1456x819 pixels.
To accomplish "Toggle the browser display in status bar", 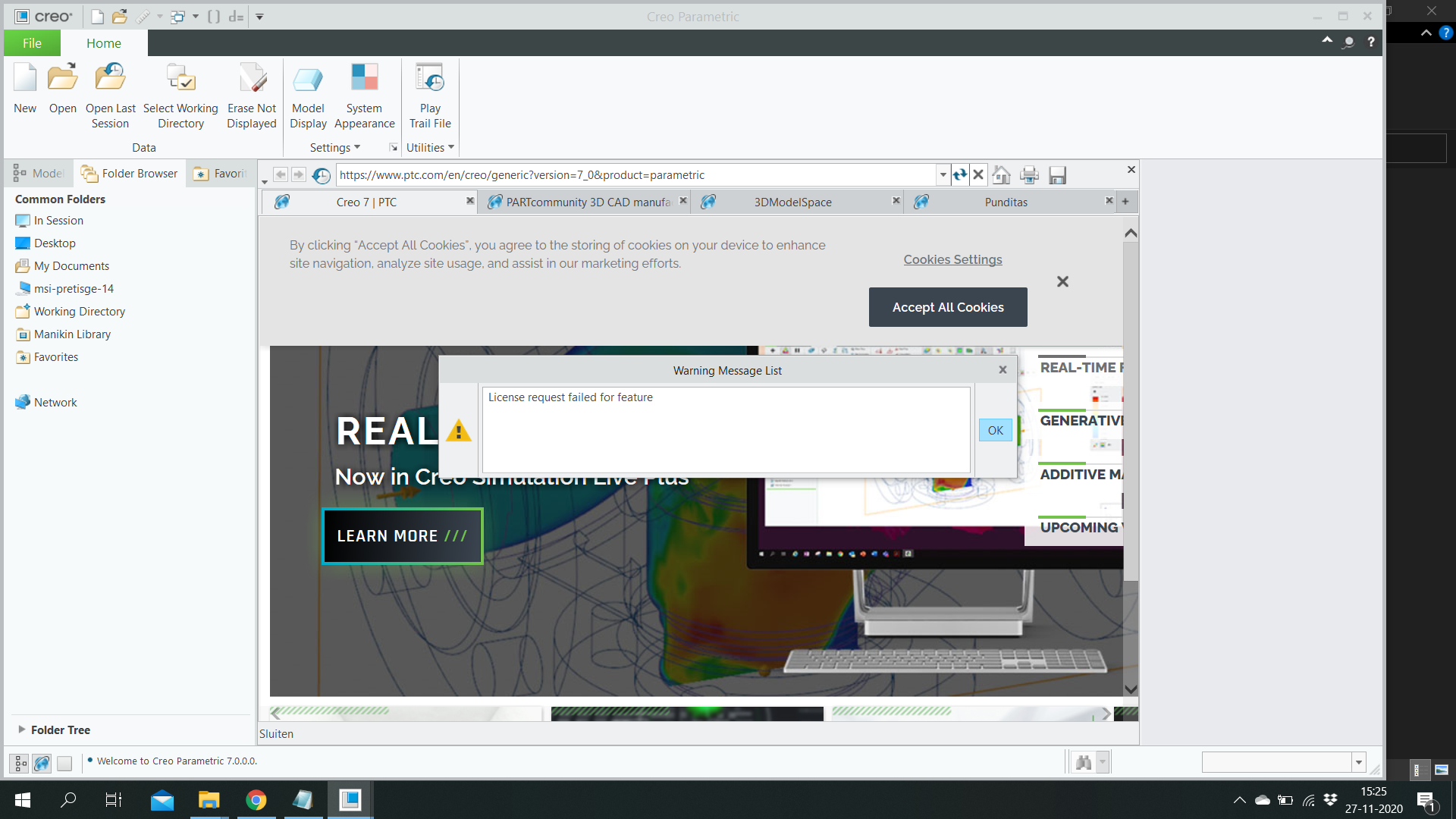I will coord(42,763).
